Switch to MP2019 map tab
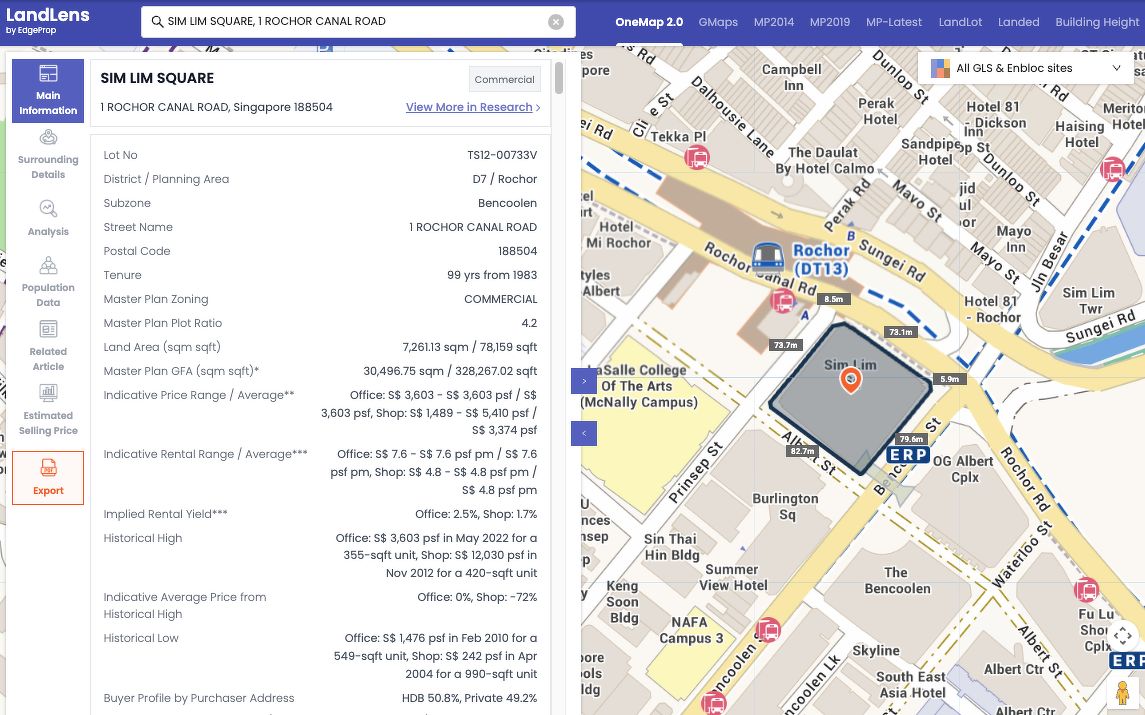 pos(830,22)
